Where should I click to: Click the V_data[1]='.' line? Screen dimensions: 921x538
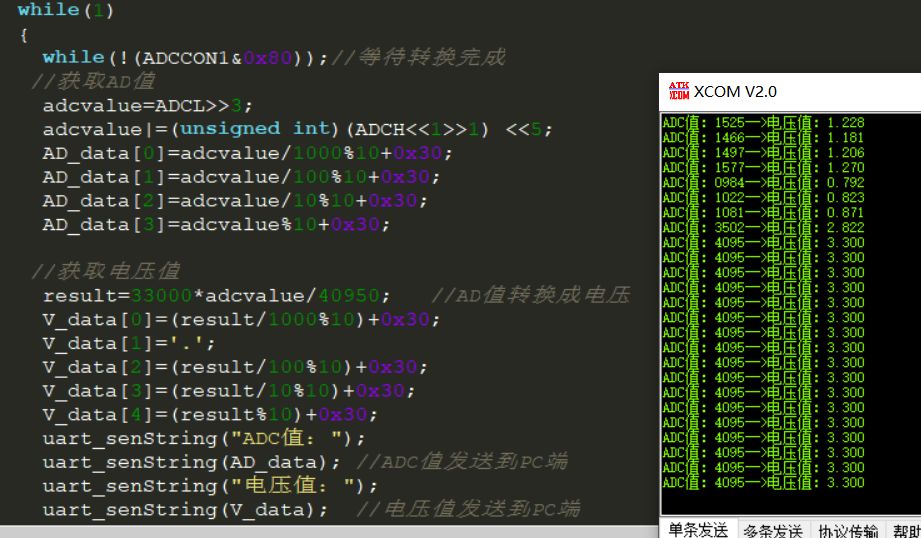(x=129, y=343)
